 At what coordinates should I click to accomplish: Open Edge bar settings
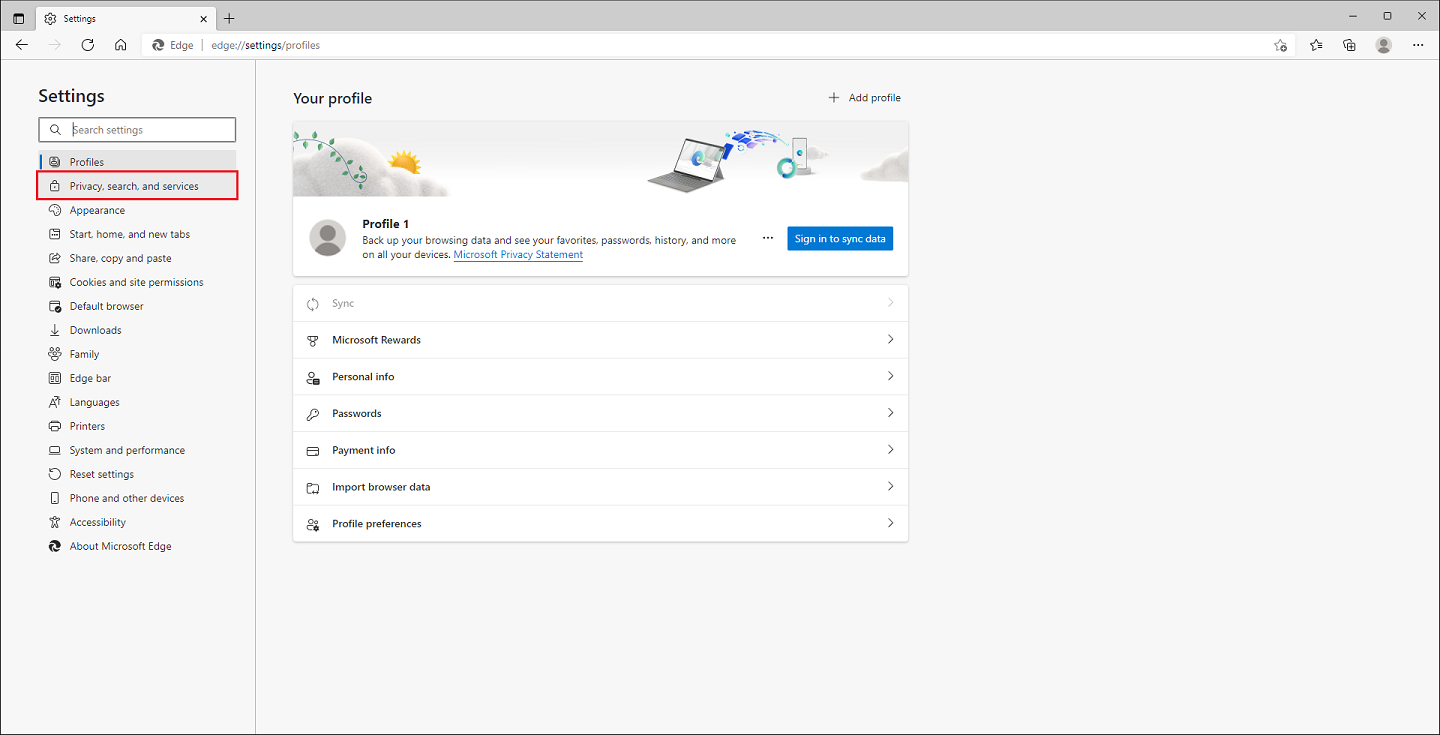pyautogui.click(x=137, y=378)
